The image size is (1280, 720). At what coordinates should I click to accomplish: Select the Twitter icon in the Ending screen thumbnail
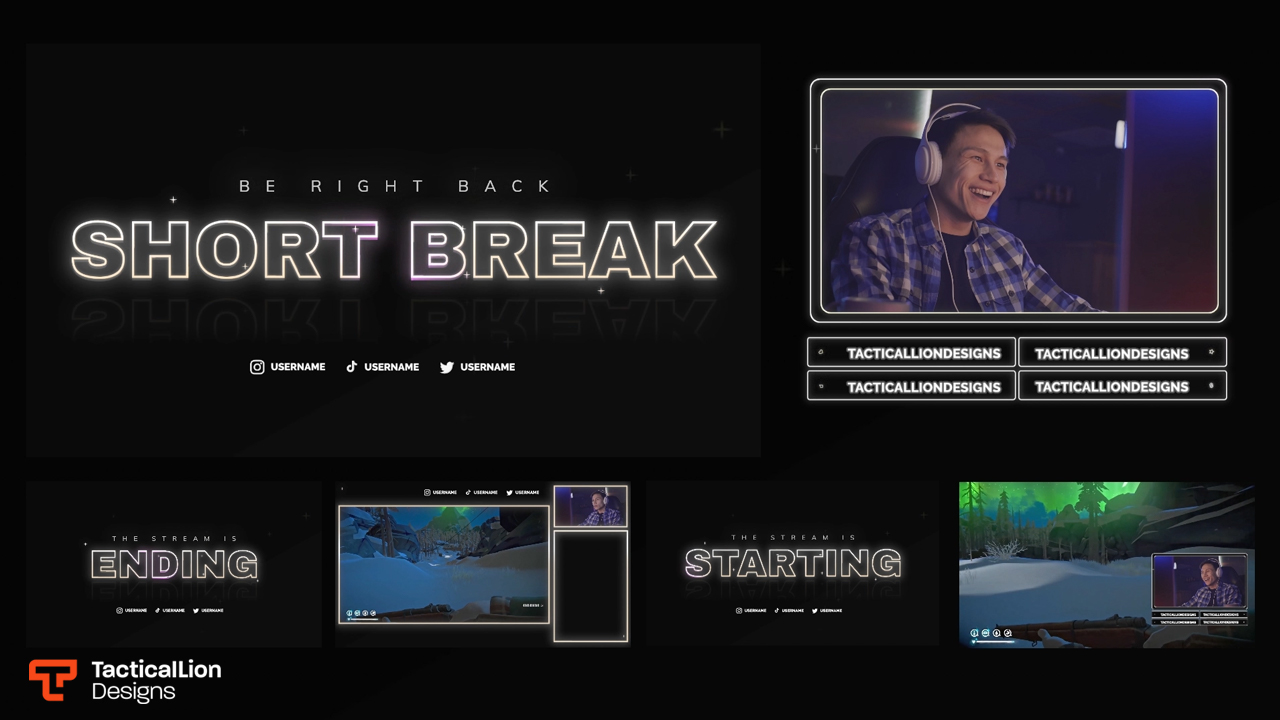click(x=197, y=610)
